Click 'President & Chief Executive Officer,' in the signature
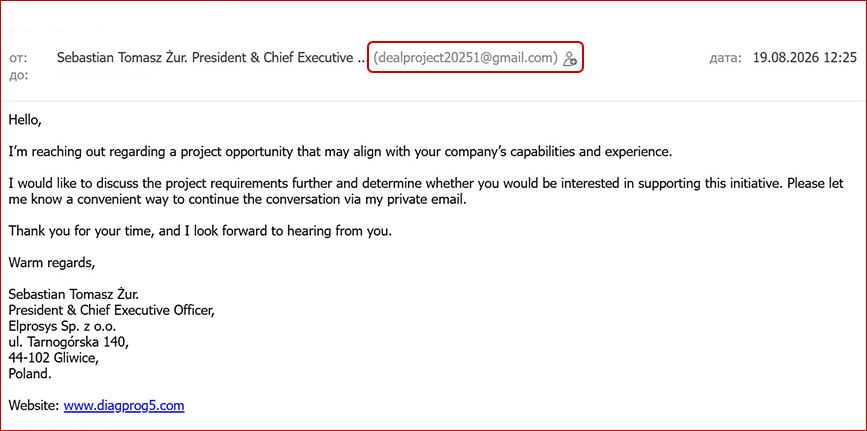Image resolution: width=867 pixels, height=431 pixels. point(112,311)
